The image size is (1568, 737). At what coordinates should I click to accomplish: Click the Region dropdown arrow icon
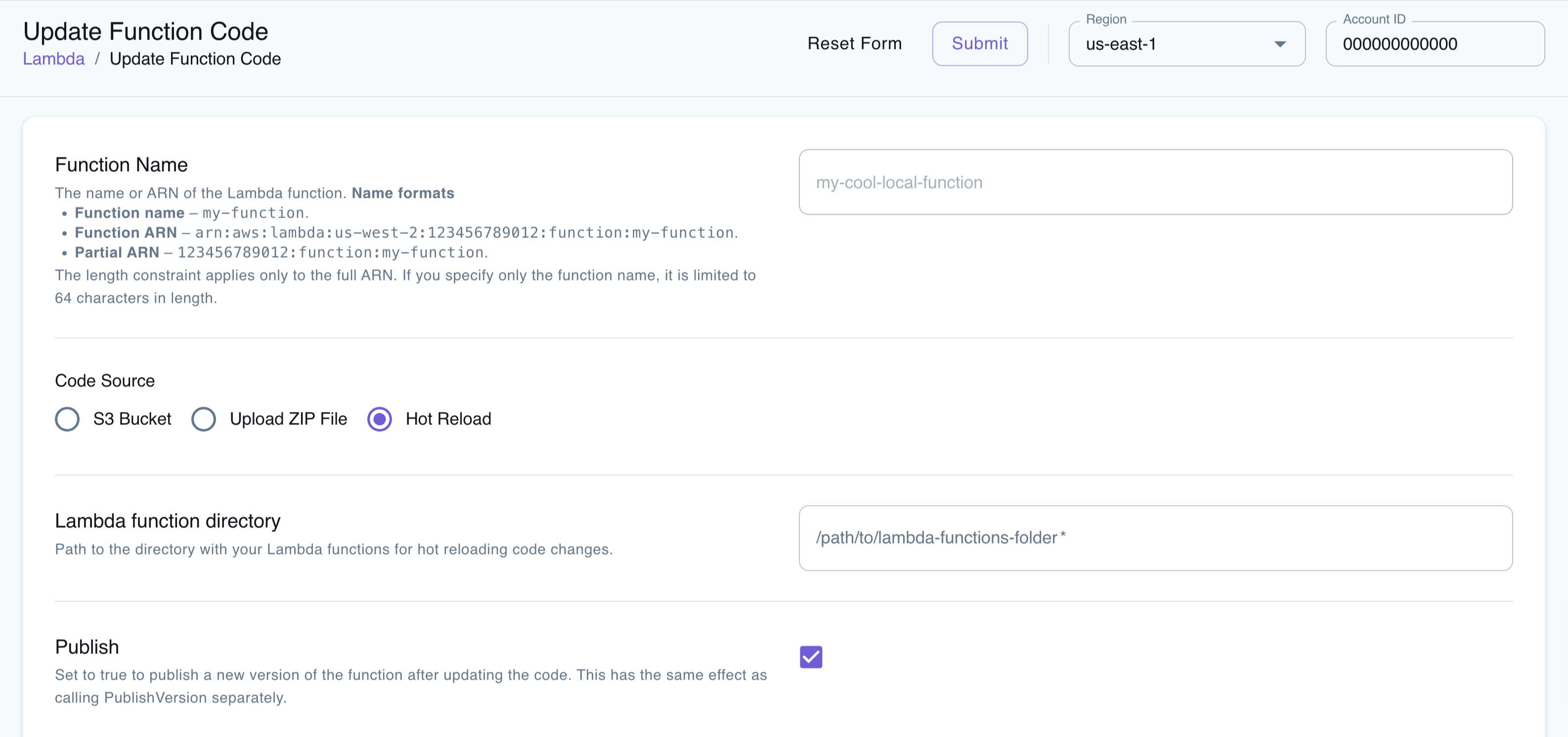(1280, 43)
